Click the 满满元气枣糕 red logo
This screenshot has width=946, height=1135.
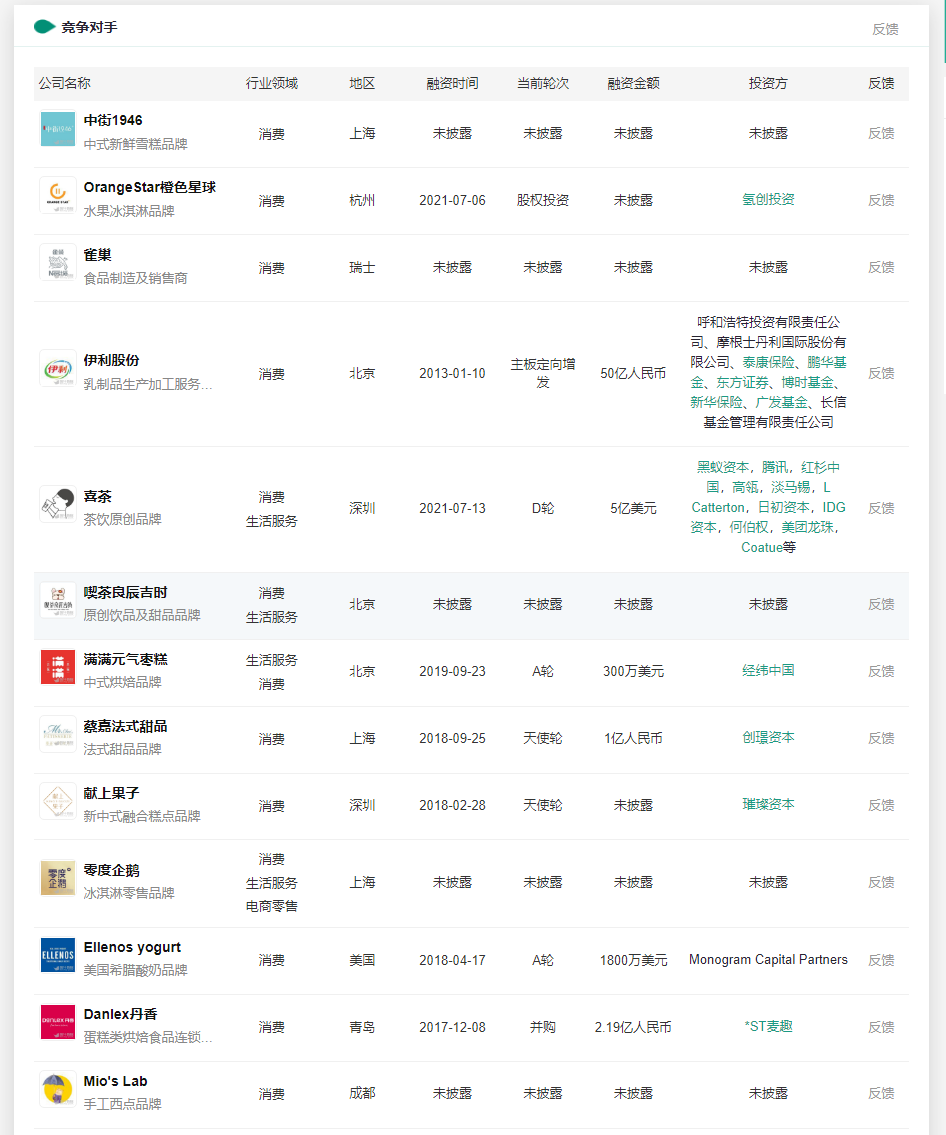click(57, 666)
